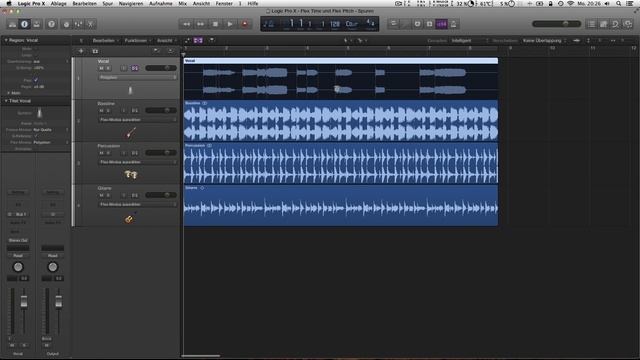The image size is (640, 360).
Task: Open the Keine Überlappung drag mode dropdown
Action: coord(544,40)
